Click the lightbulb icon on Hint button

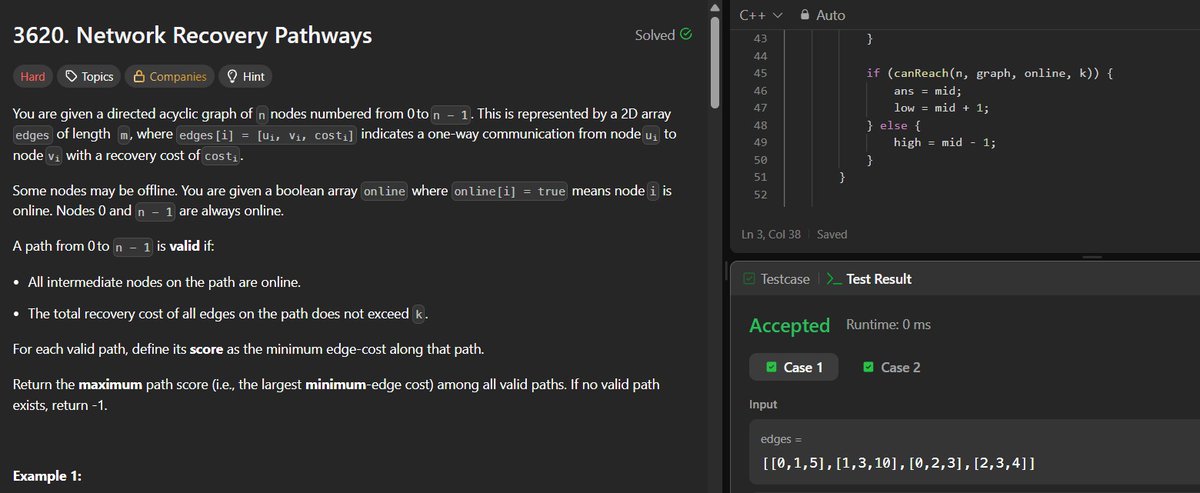point(232,76)
